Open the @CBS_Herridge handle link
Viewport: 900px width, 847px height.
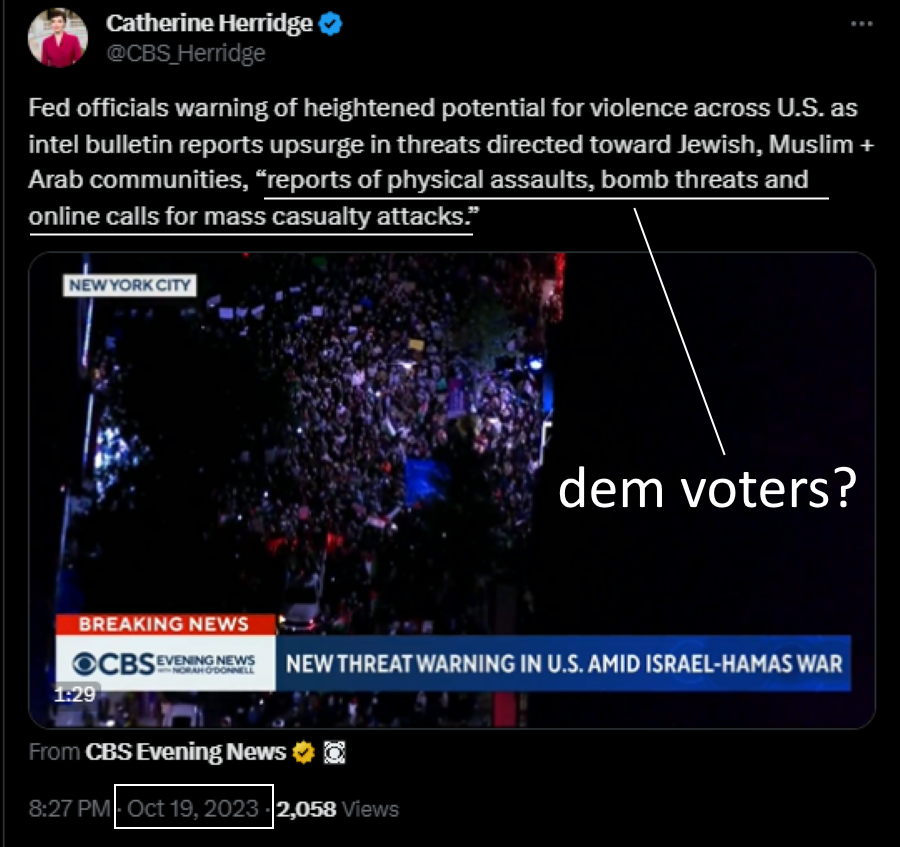click(185, 53)
